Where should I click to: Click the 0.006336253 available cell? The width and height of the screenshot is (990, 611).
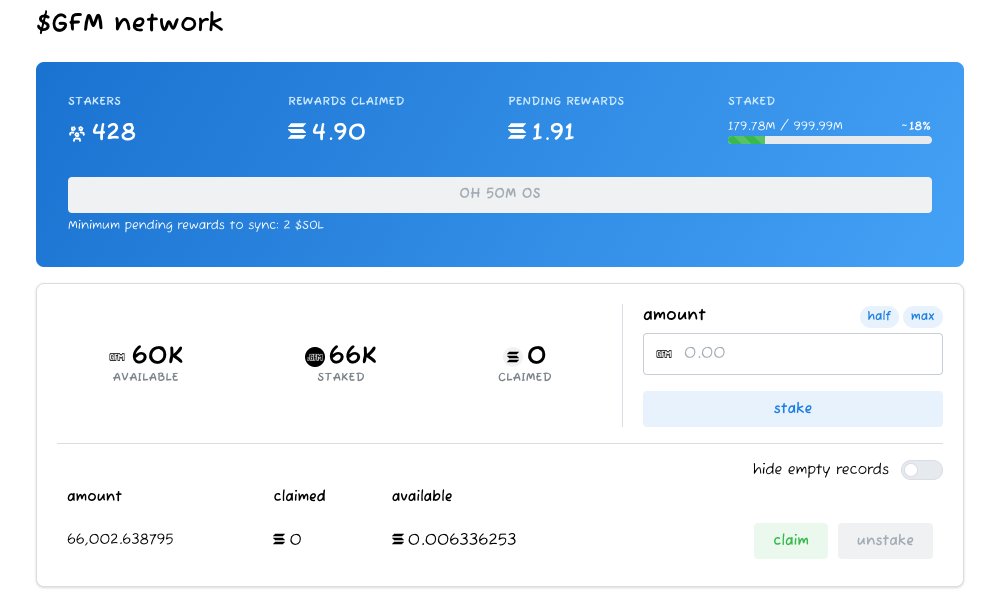[x=462, y=539]
